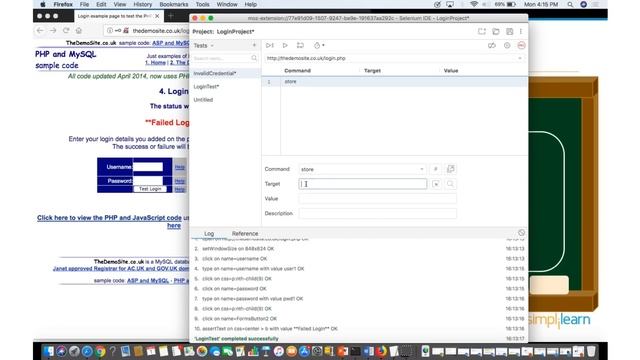Go back in Firefox browser

(x=40, y=31)
